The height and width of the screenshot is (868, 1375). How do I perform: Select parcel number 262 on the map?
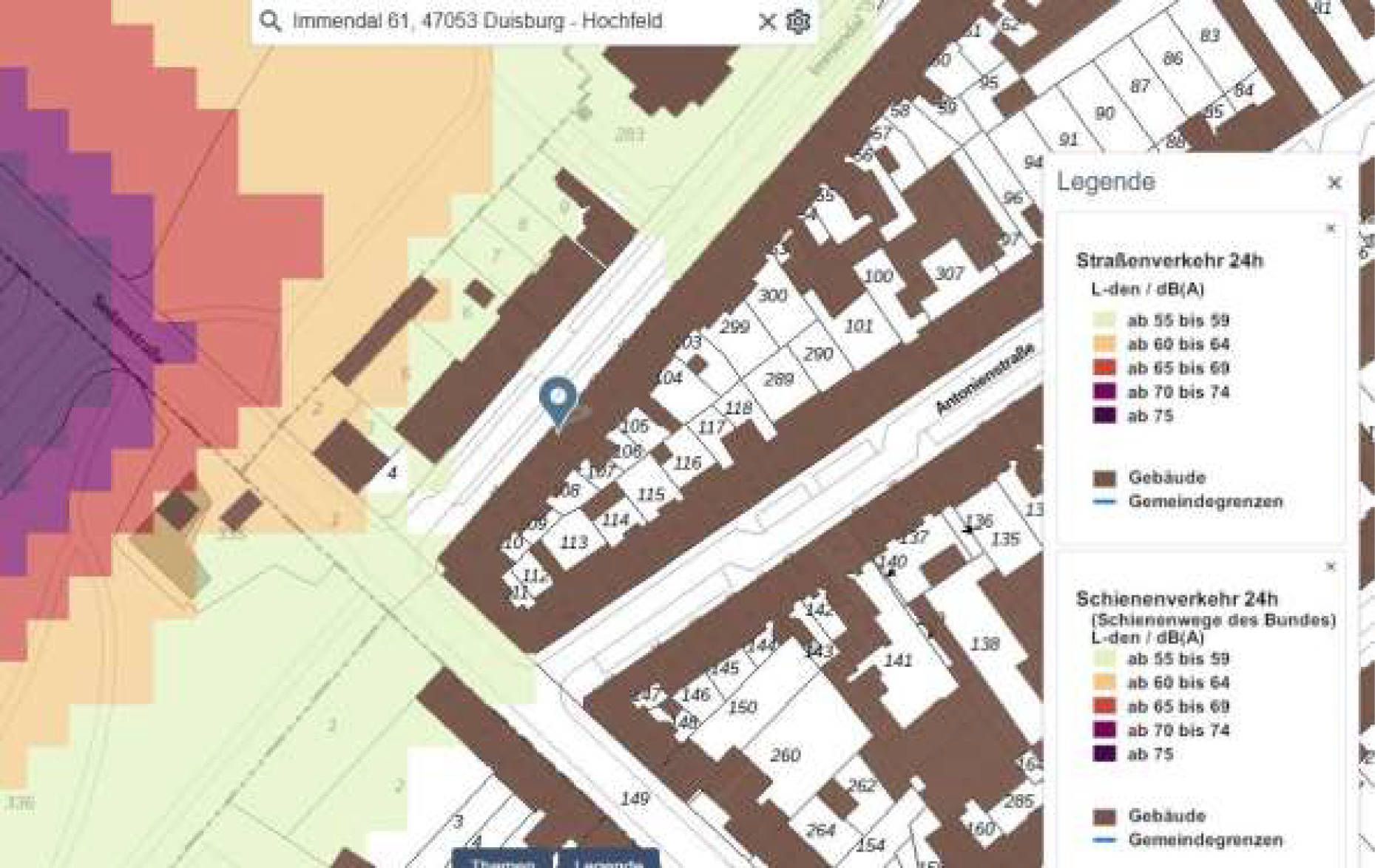862,785
